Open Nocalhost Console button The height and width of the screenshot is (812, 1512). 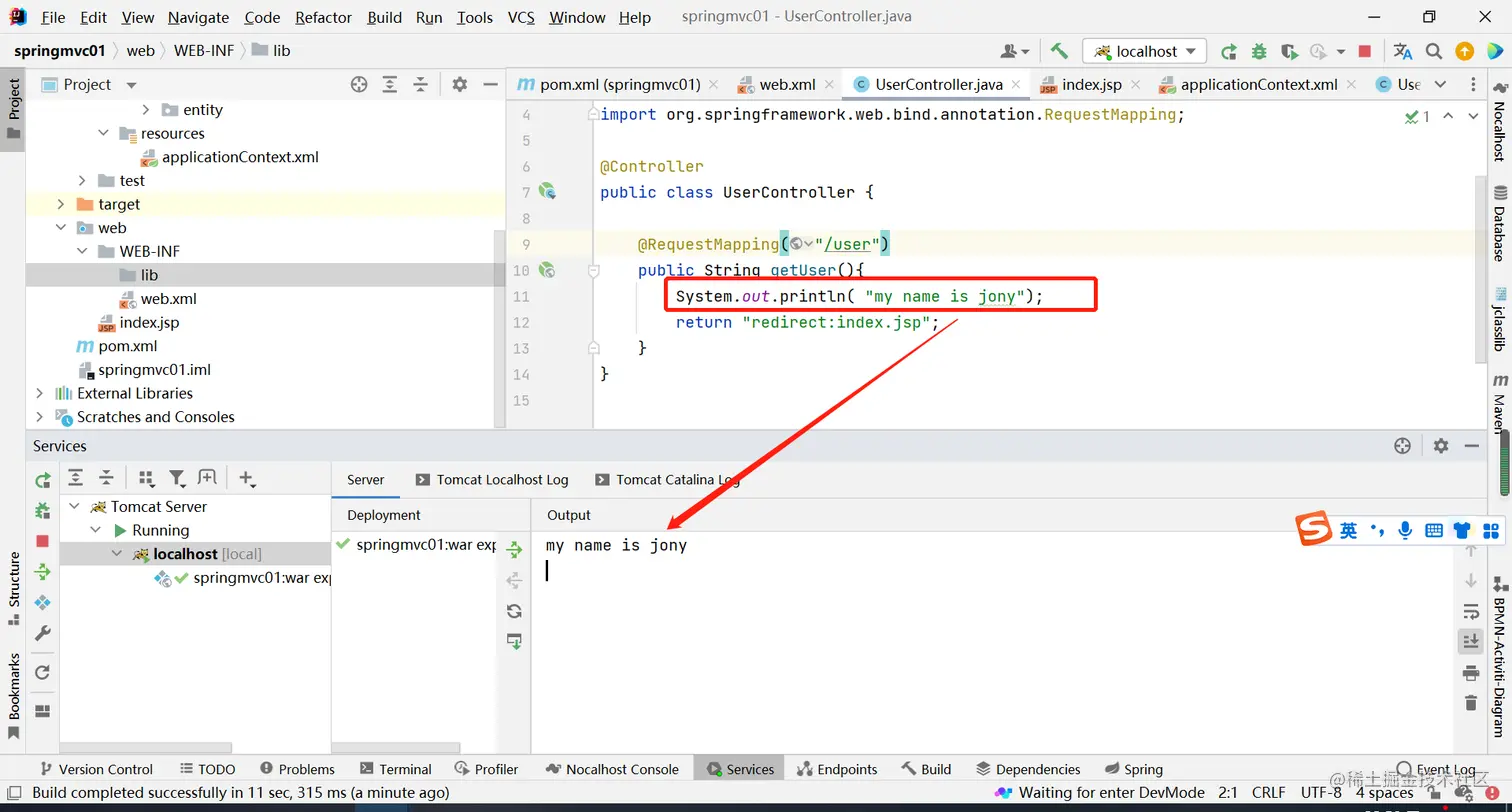click(612, 769)
